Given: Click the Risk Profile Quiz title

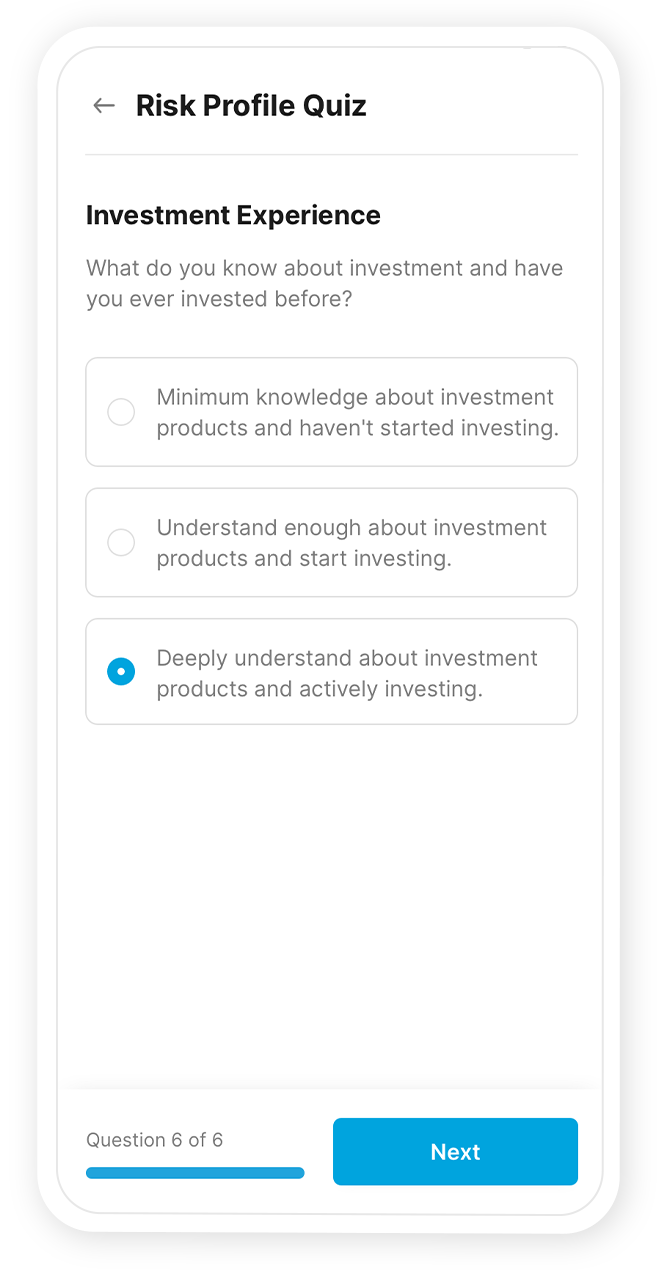Looking at the screenshot, I should click(251, 106).
